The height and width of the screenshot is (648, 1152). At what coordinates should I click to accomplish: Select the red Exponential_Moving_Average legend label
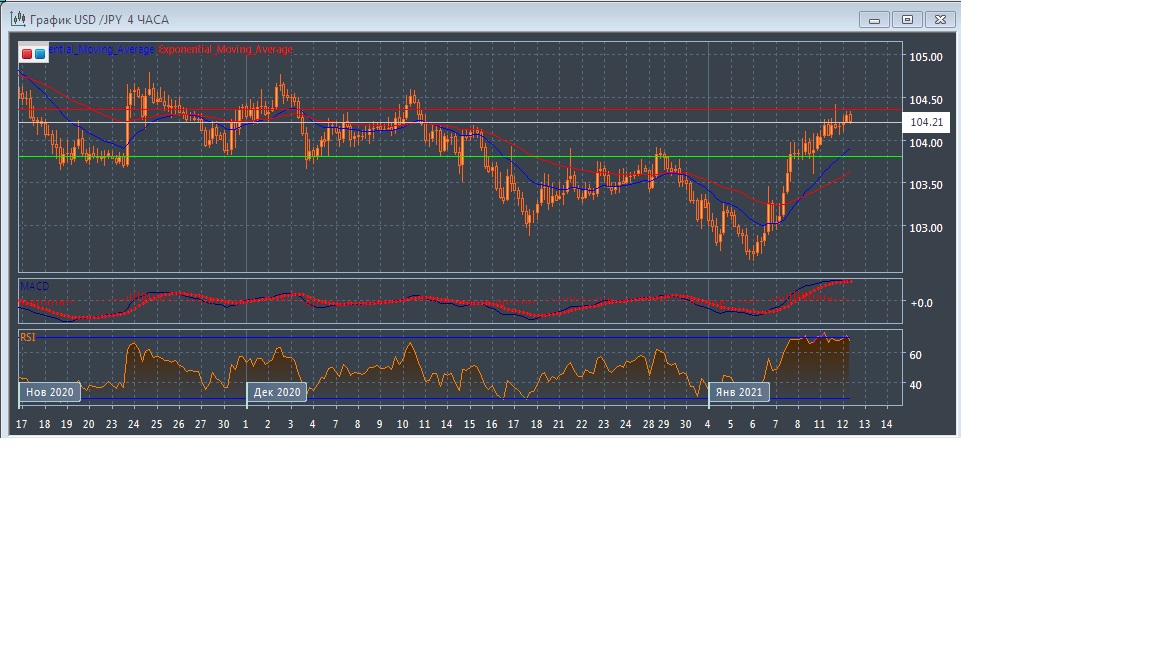[225, 49]
